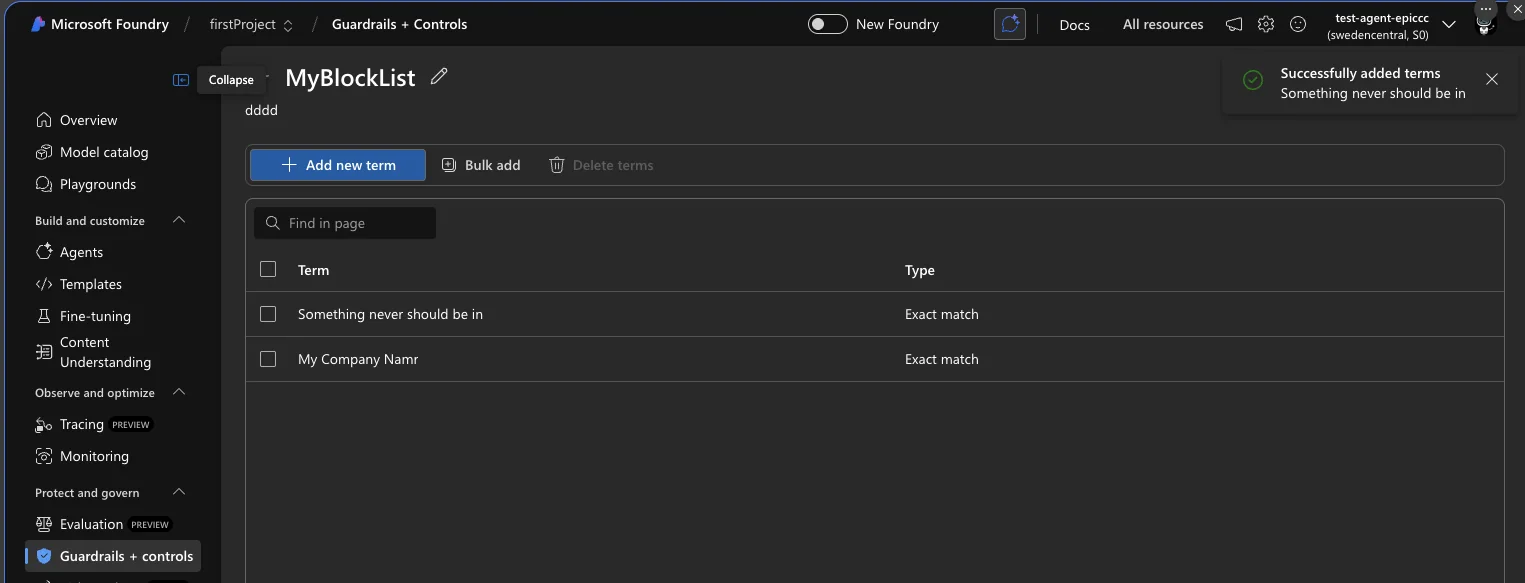Screen dimensions: 1525x583
Task: Click the Model catalog icon
Action: (44, 152)
